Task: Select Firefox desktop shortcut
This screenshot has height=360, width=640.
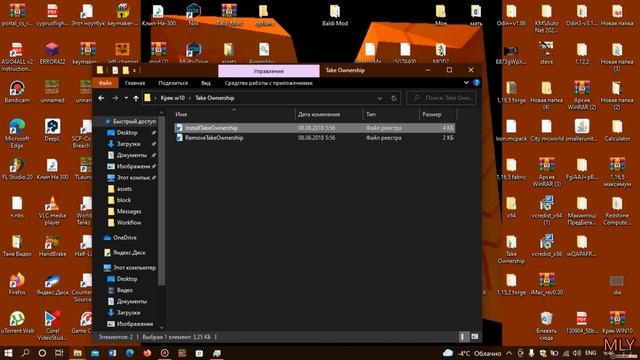Action: (17, 284)
